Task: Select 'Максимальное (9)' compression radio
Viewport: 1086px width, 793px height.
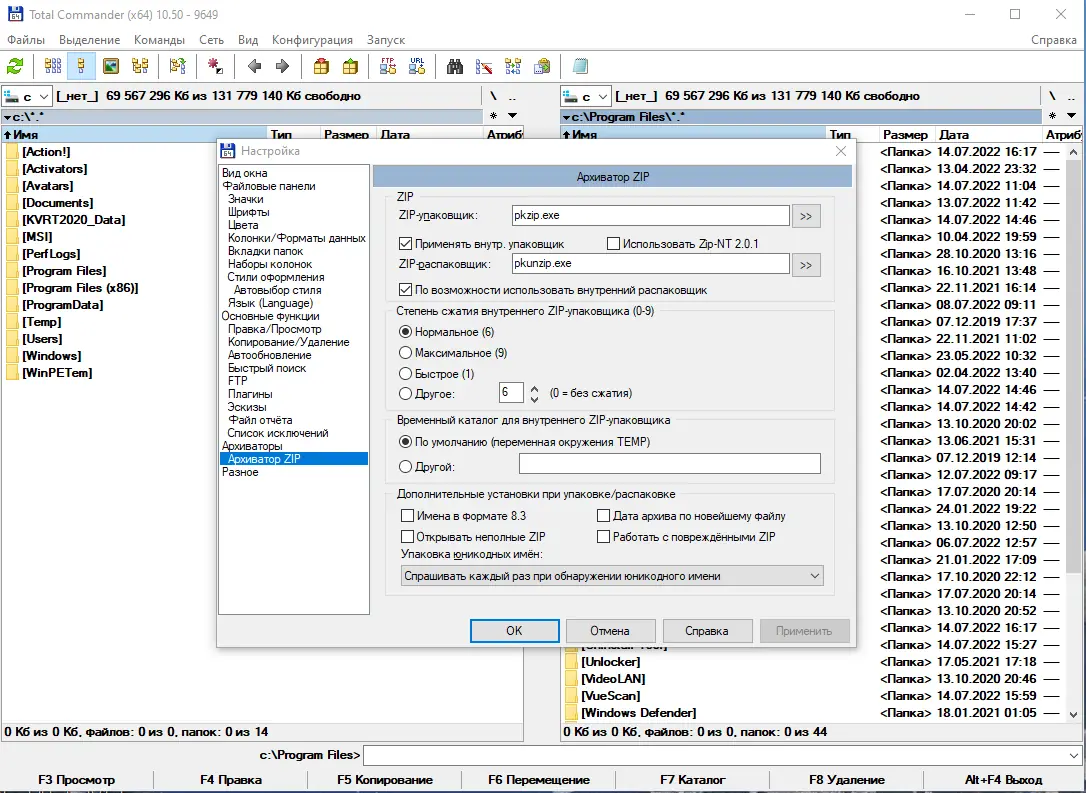Action: pyautogui.click(x=406, y=353)
